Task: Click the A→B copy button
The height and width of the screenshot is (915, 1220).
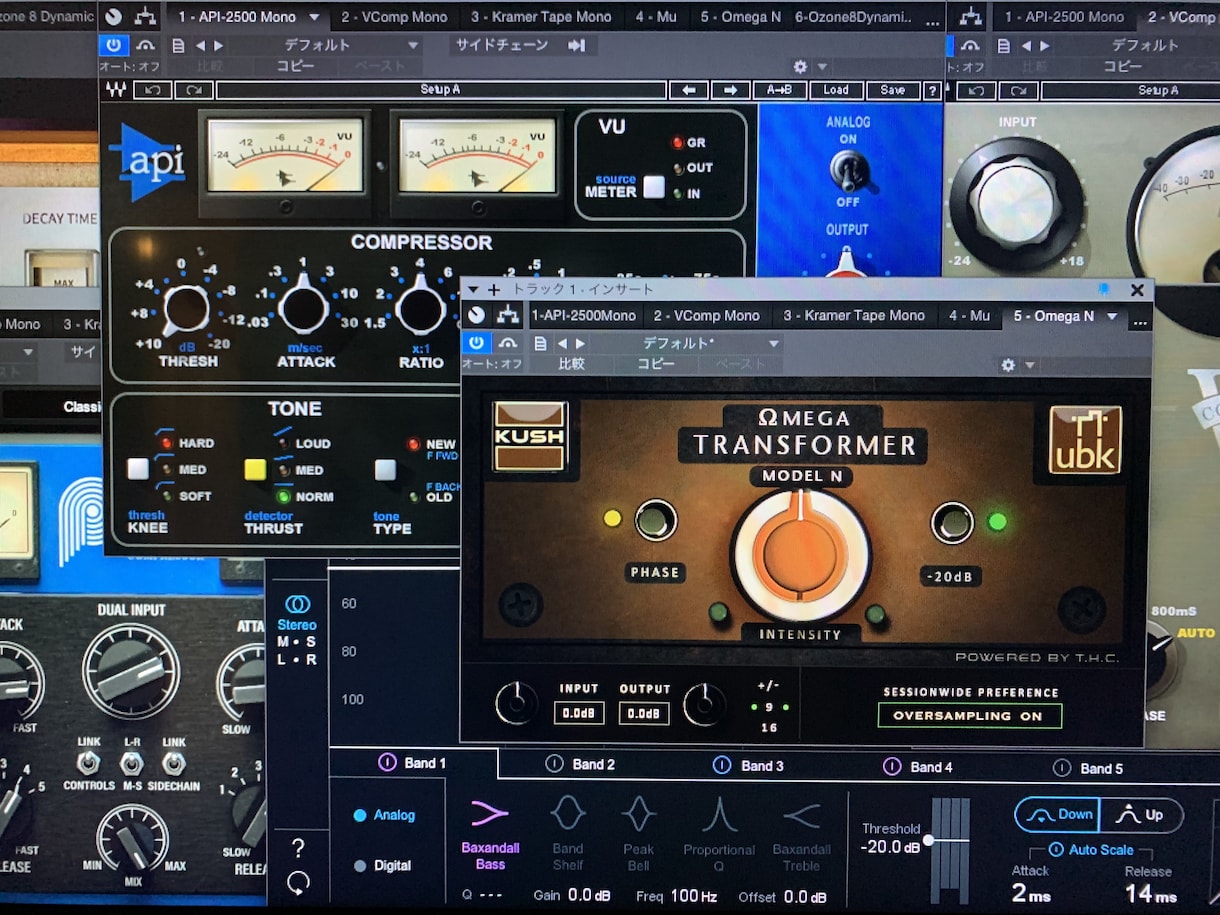Action: click(780, 90)
